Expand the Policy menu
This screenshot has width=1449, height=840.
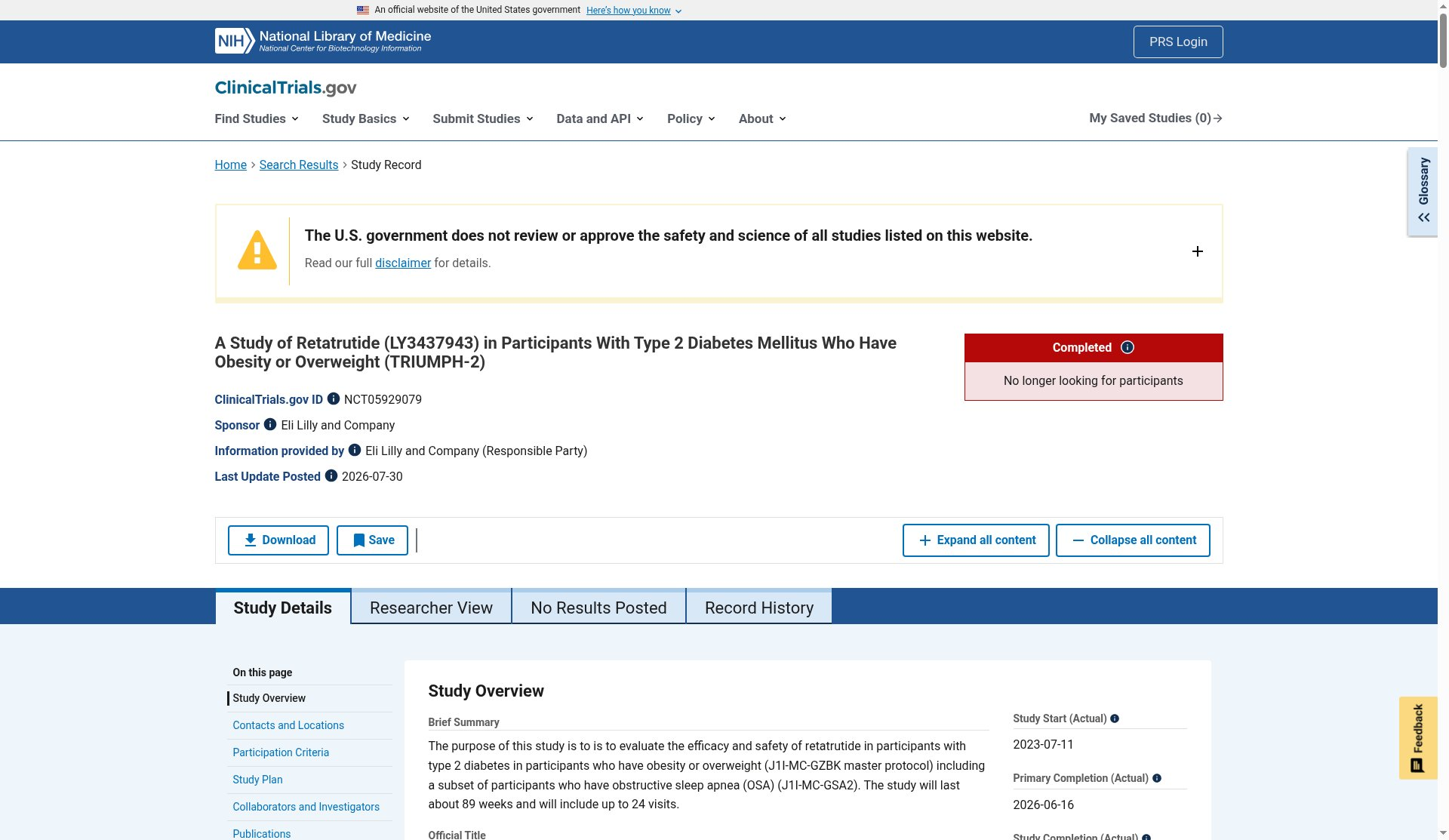click(691, 118)
